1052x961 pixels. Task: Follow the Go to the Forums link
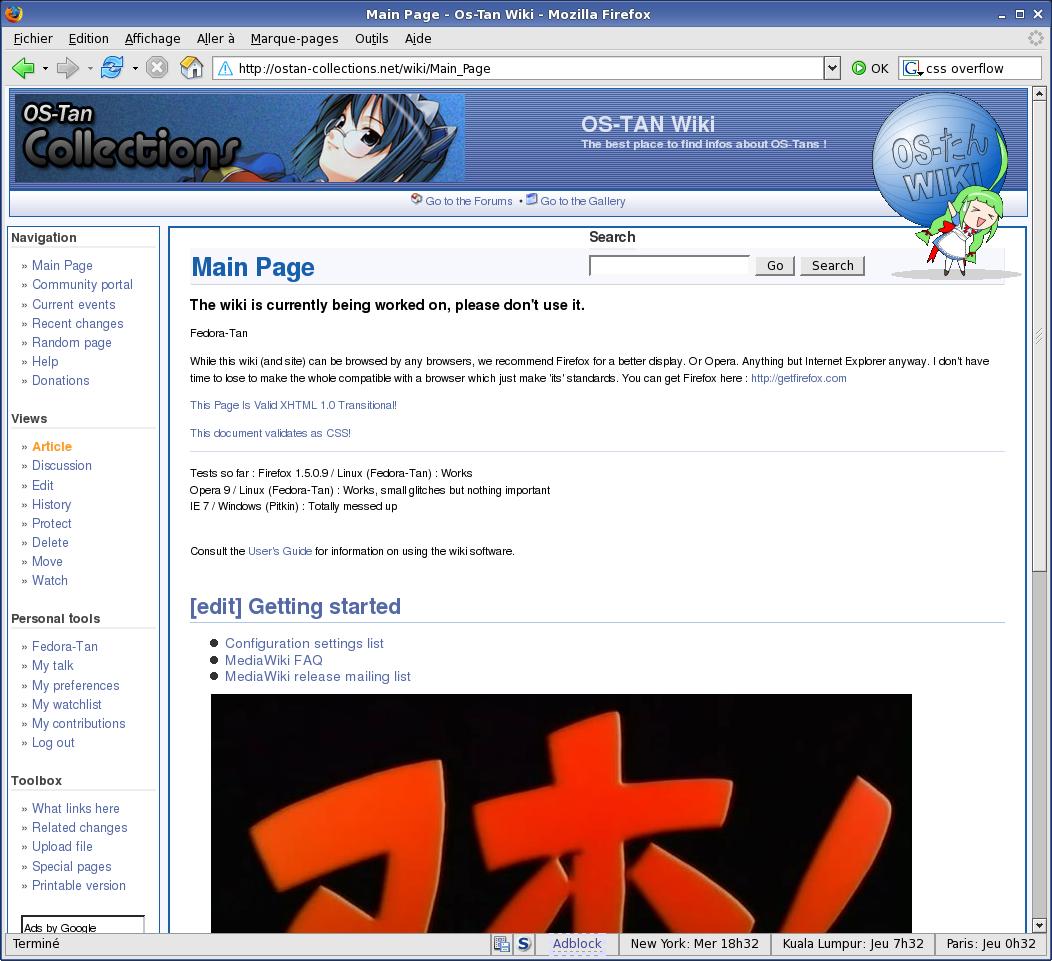[x=469, y=201]
